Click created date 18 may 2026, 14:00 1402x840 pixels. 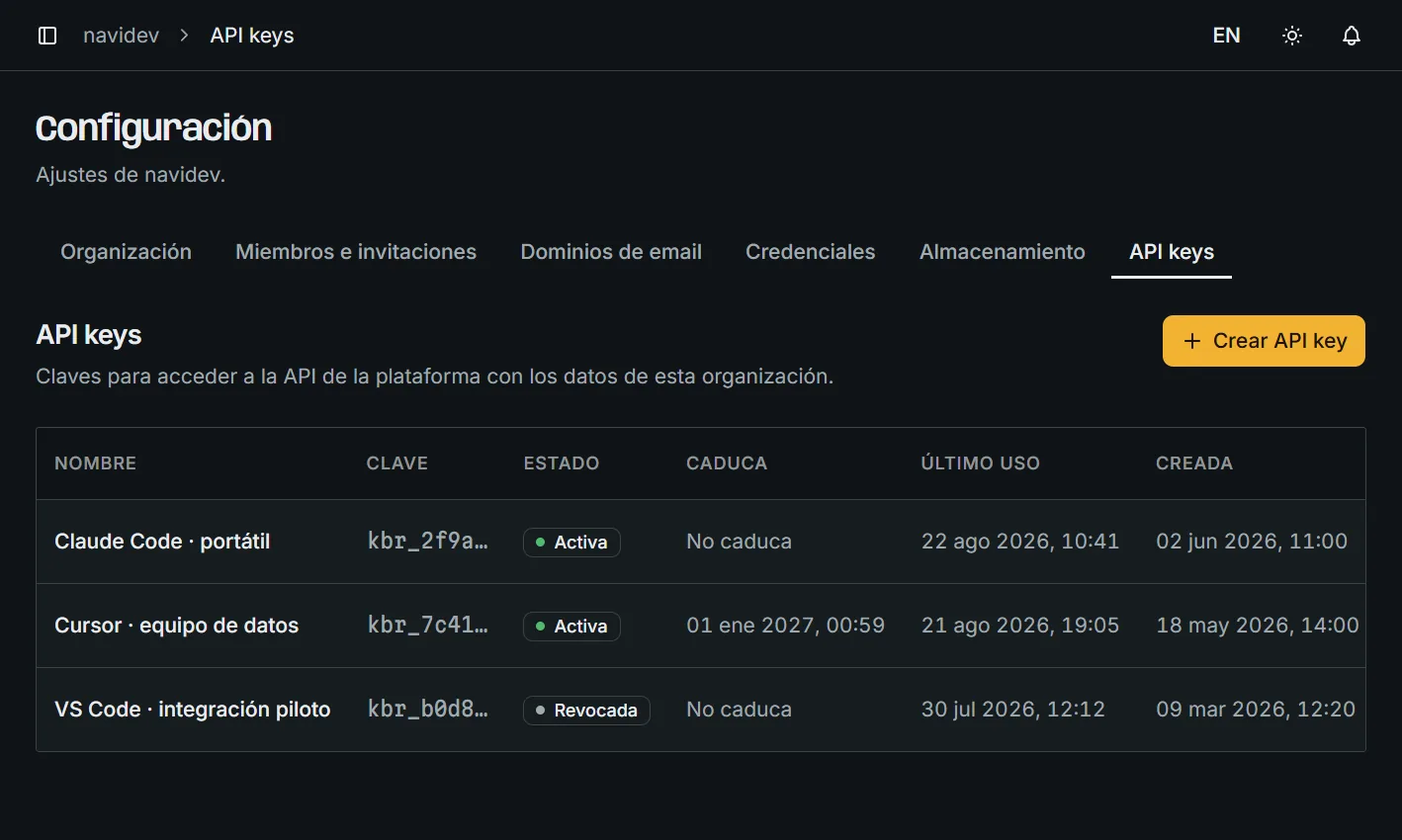pos(1258,626)
